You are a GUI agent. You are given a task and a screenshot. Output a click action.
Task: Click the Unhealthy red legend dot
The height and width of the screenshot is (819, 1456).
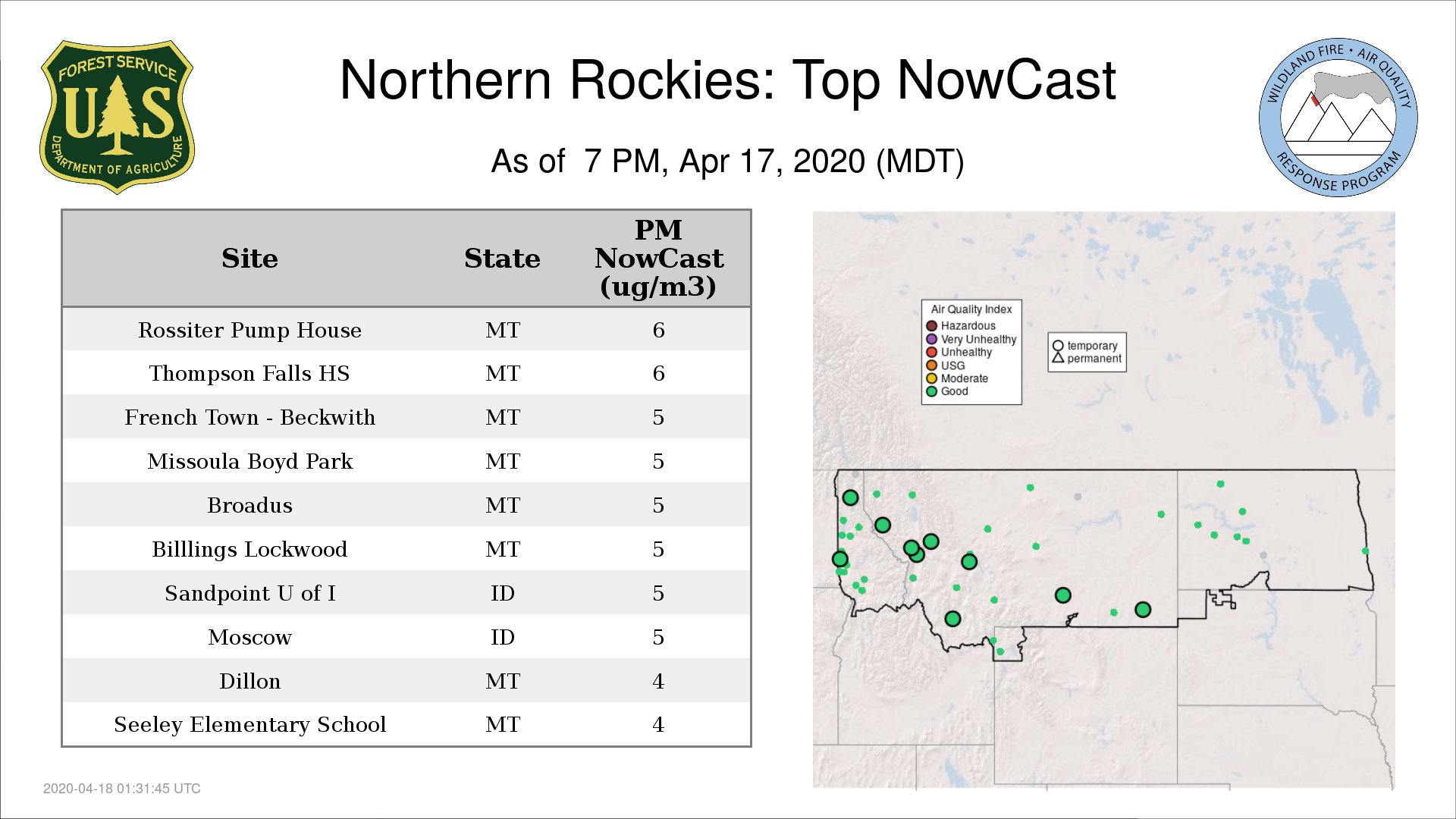click(x=931, y=352)
